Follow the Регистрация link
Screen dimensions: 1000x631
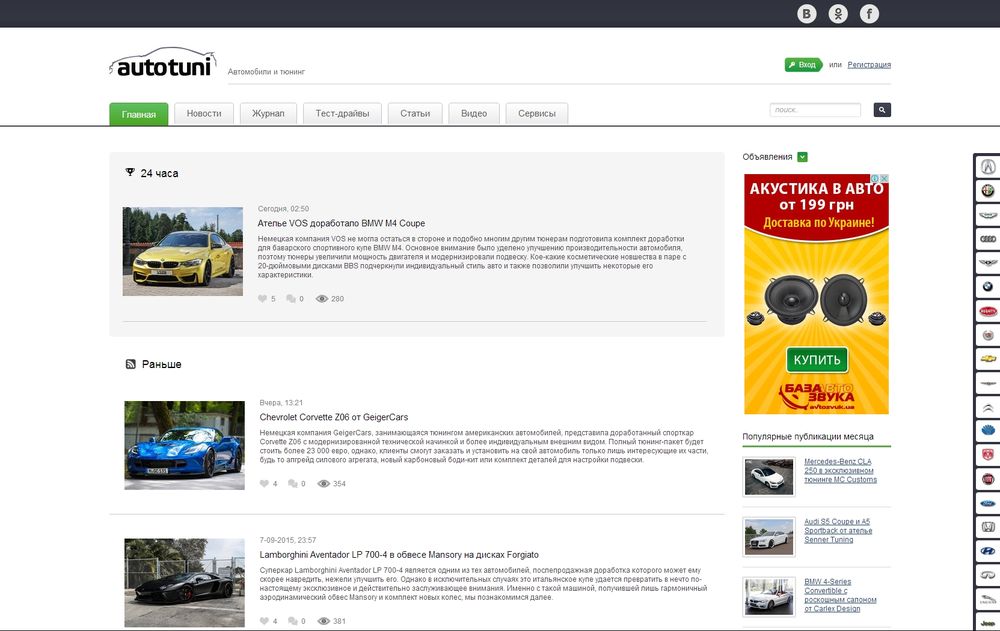pos(869,64)
